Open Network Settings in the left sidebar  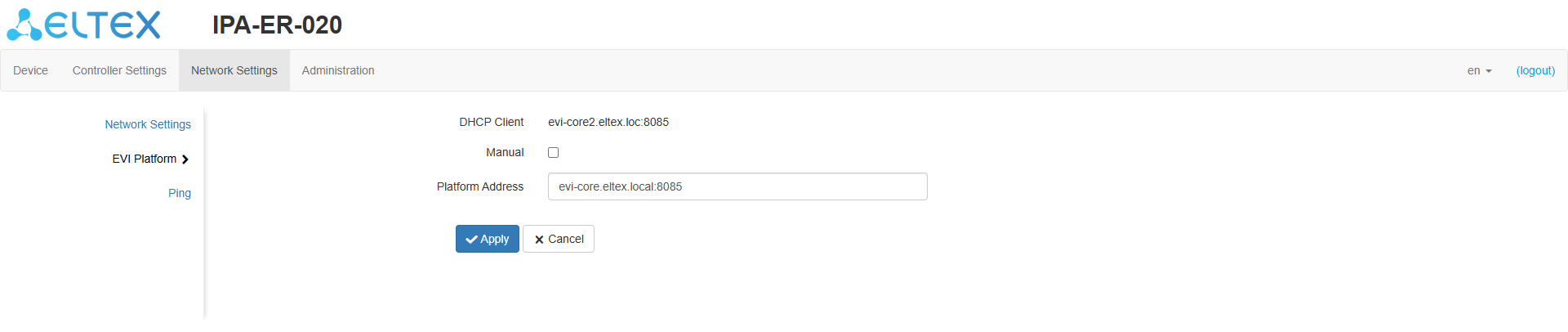point(148,125)
